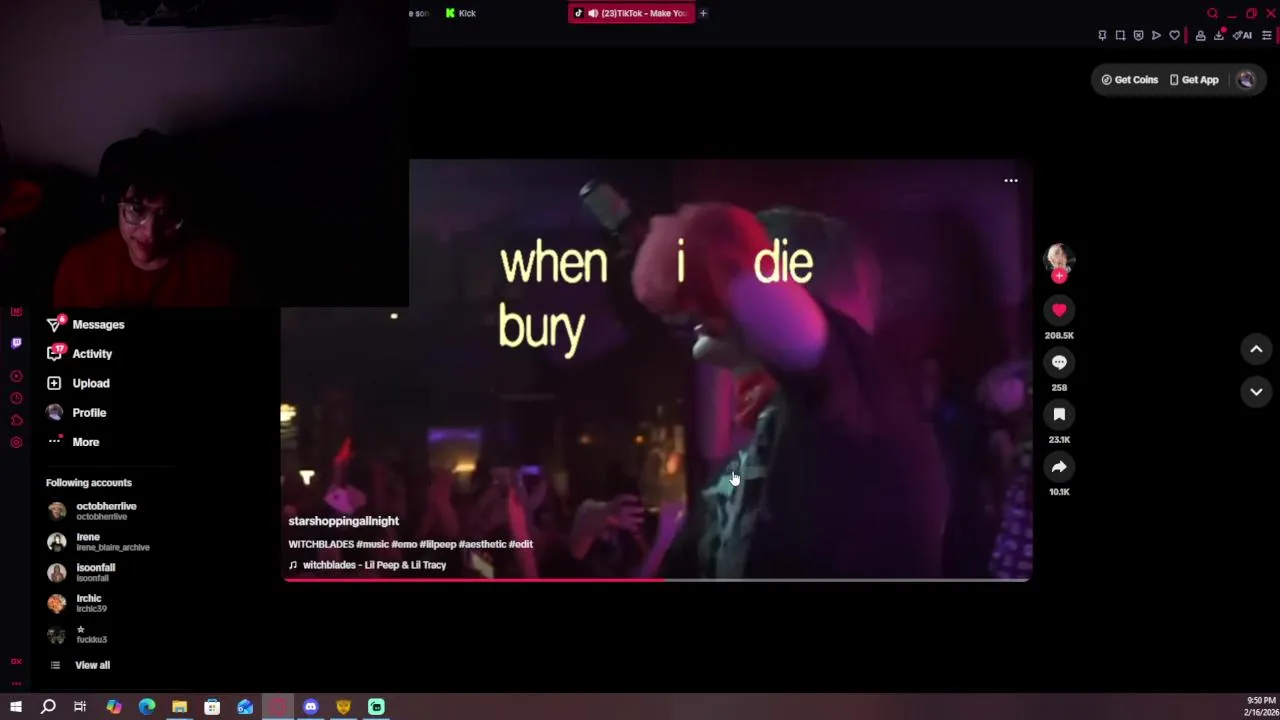Open File Explorer from the taskbar

[180, 707]
